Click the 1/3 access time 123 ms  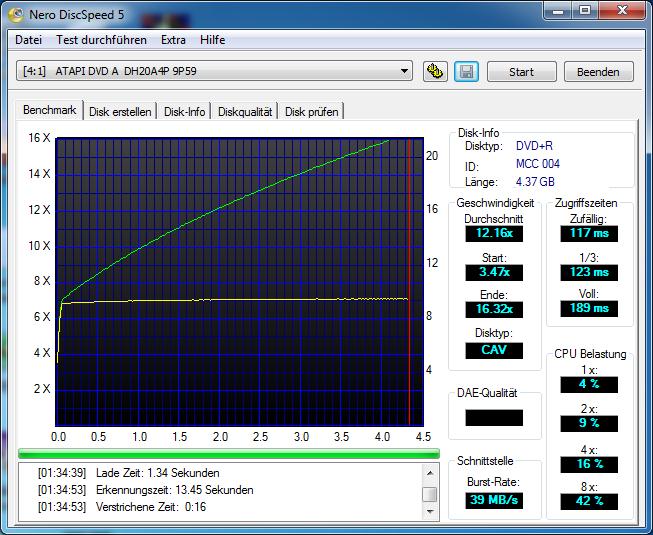pos(589,272)
